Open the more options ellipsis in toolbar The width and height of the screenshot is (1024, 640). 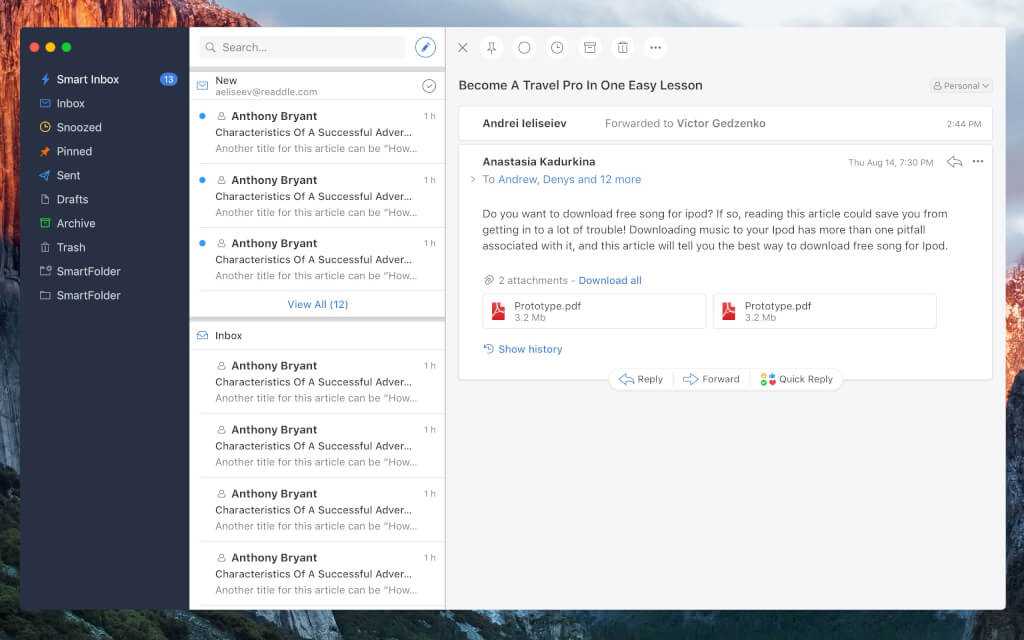click(655, 47)
